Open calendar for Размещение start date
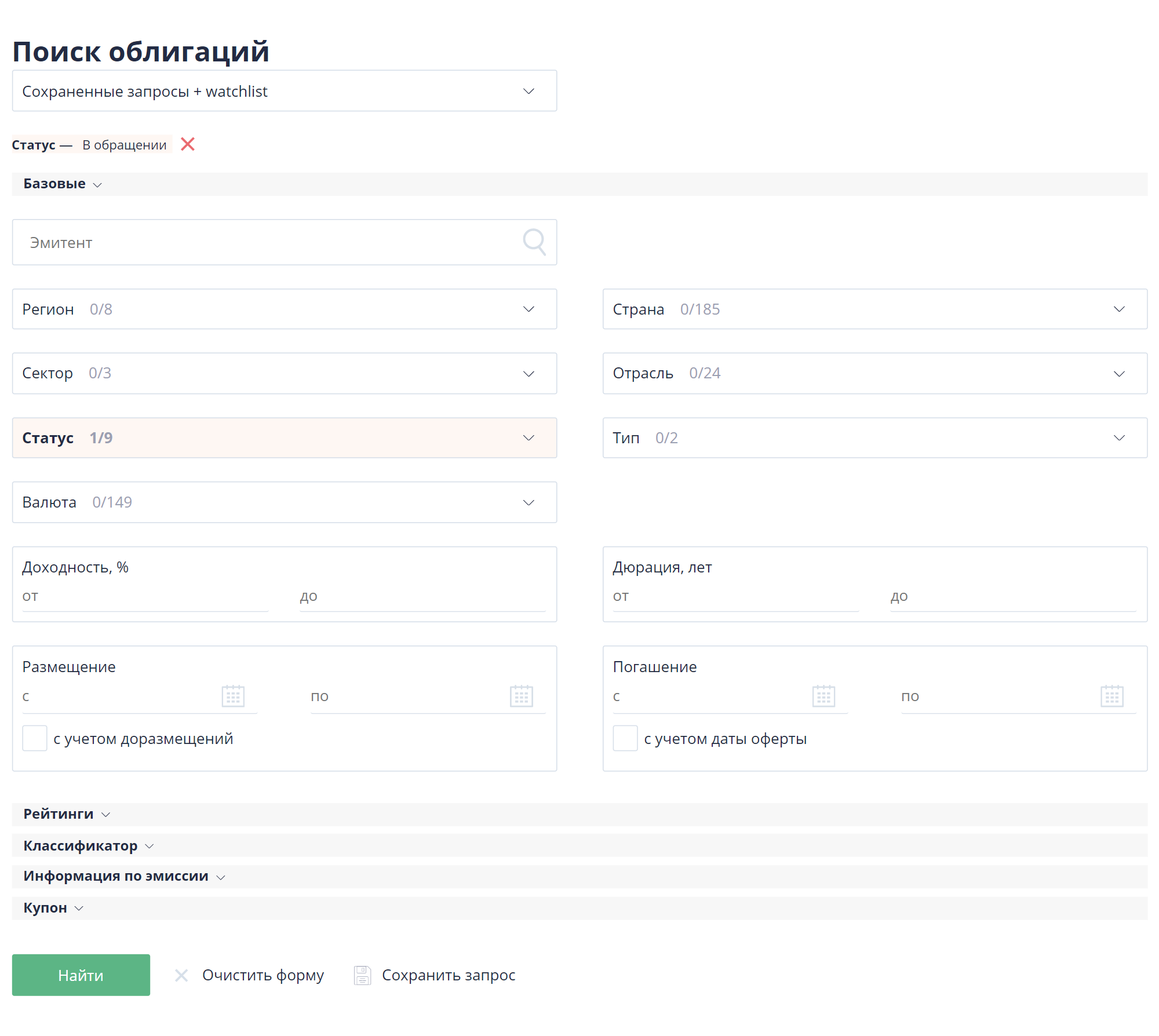1159x1036 pixels. point(233,696)
